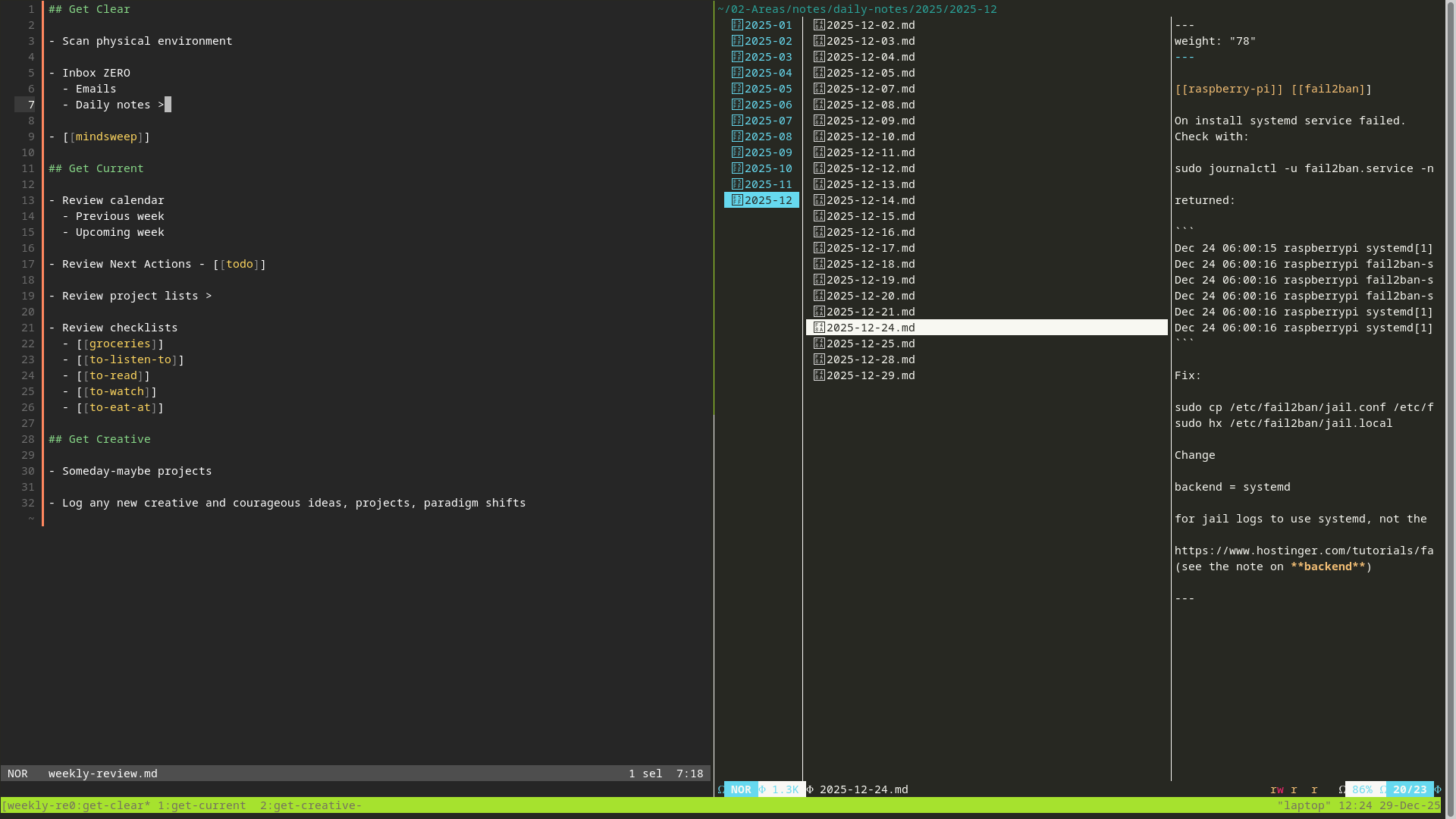Viewport: 1456px width, 819px height.
Task: Select the file 2025-12-25.md
Action: click(870, 344)
